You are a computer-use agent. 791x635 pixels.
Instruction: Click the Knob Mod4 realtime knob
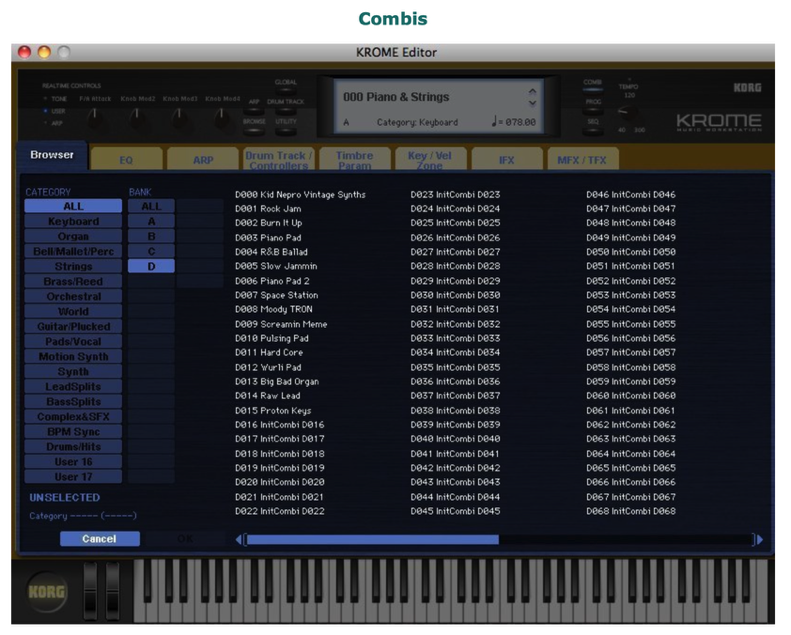tap(221, 120)
